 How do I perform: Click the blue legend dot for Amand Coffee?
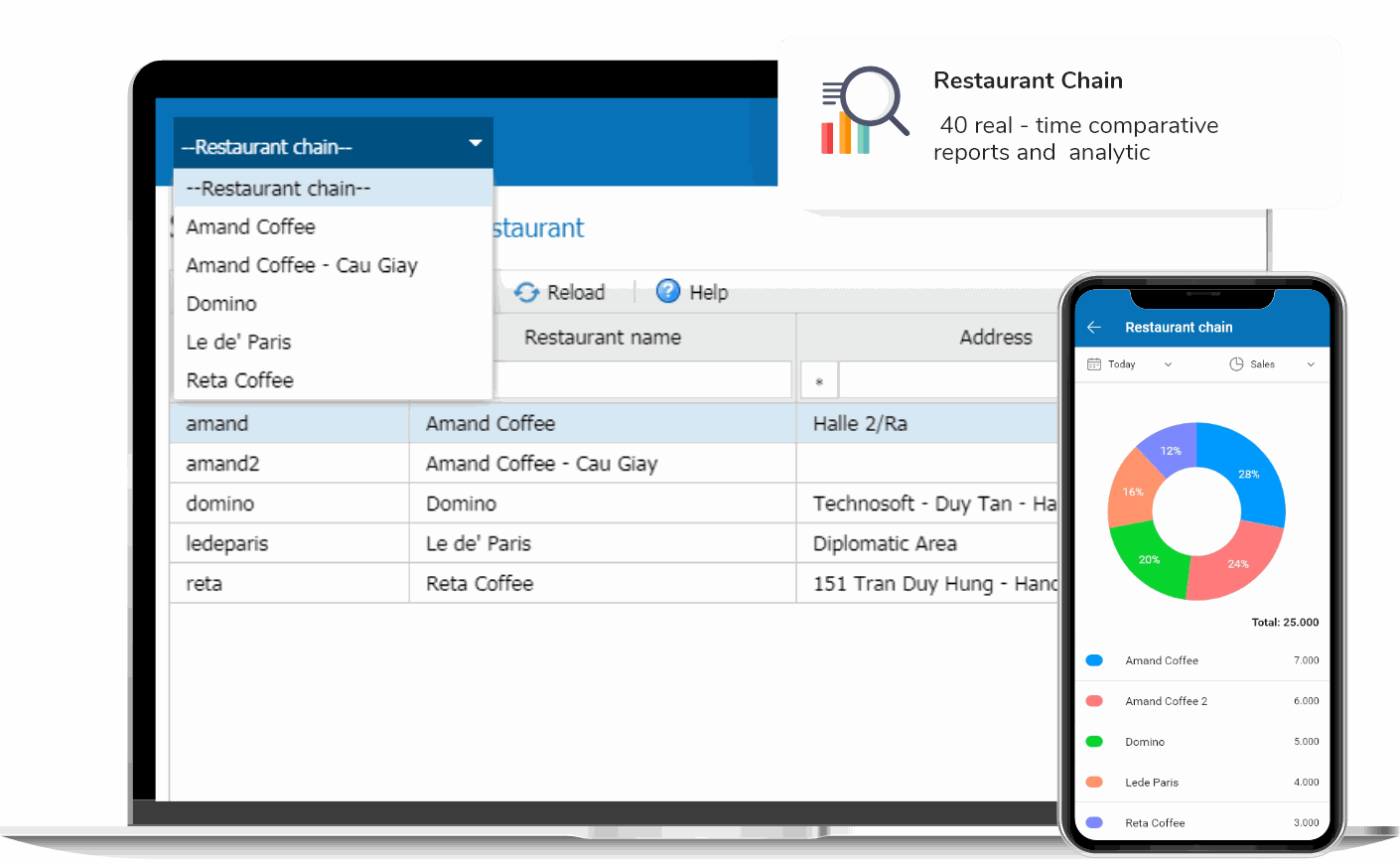pyautogui.click(x=1094, y=659)
